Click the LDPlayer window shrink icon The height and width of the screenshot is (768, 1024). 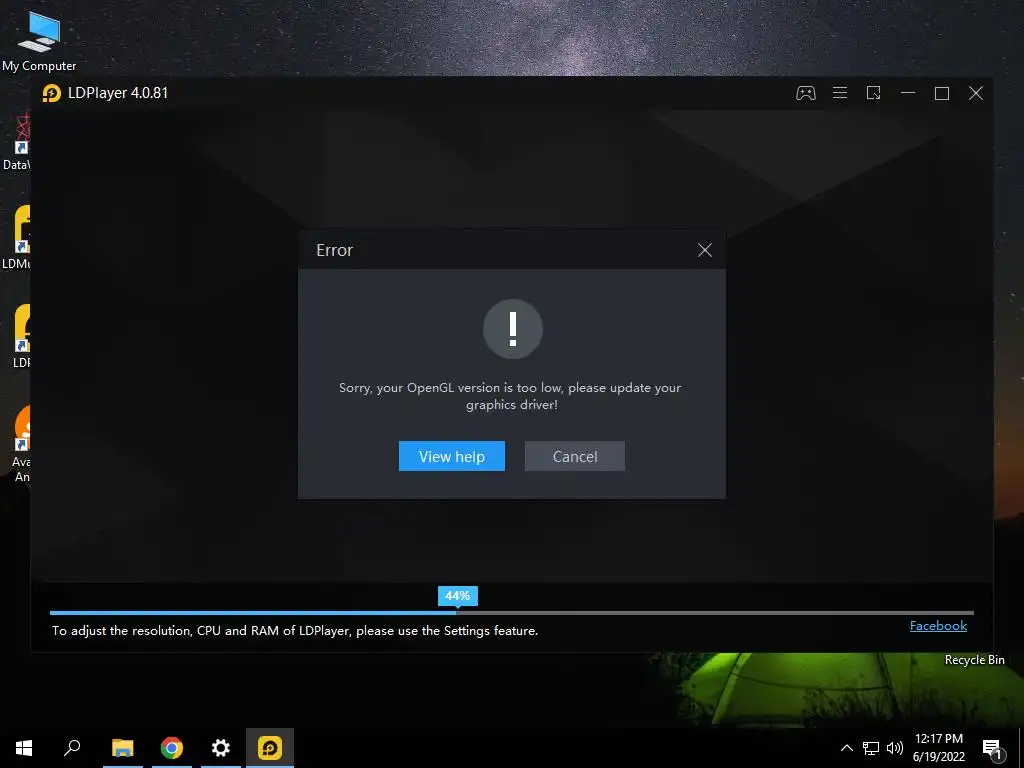coord(874,93)
